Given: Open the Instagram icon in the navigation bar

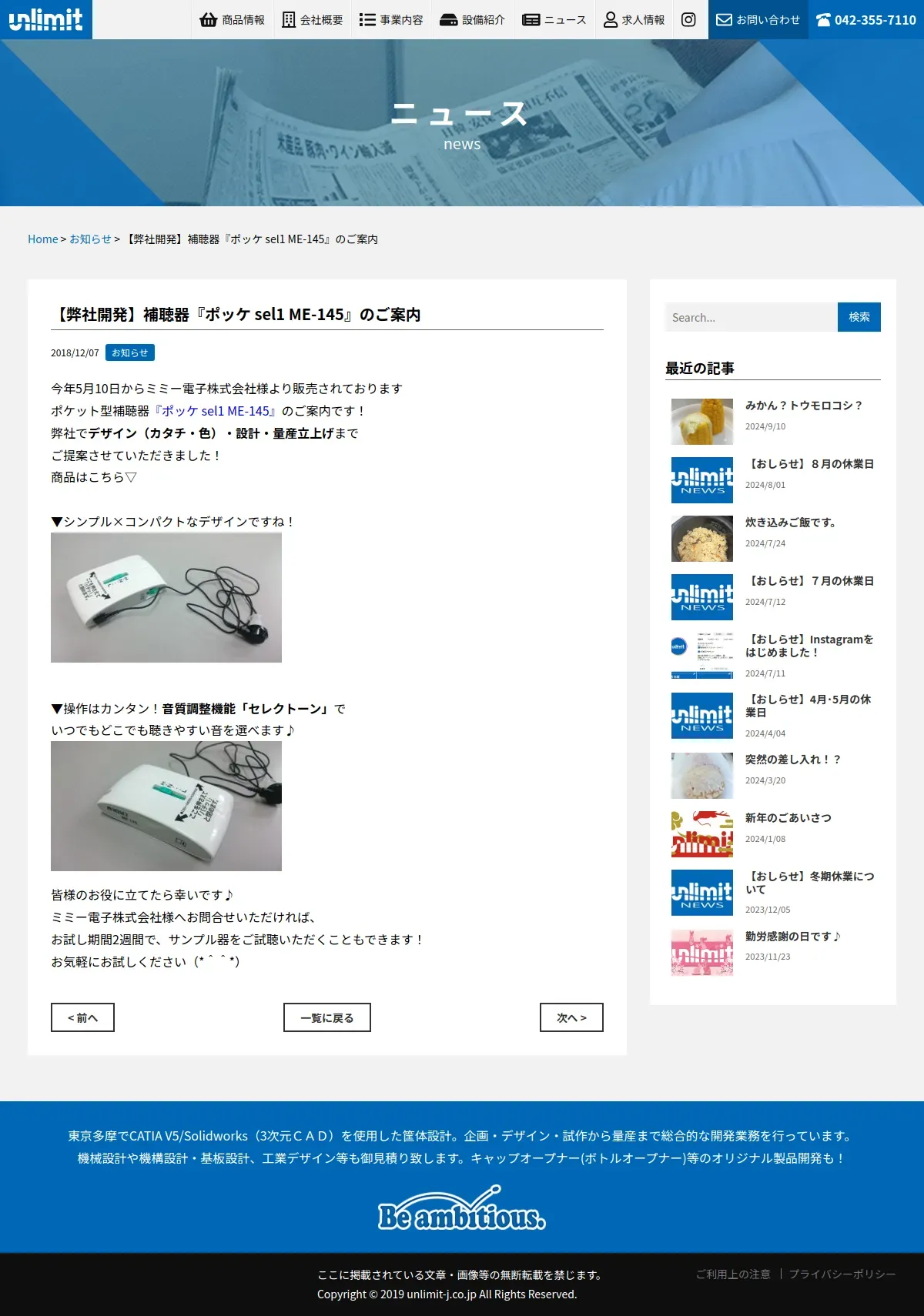Looking at the screenshot, I should click(x=689, y=19).
